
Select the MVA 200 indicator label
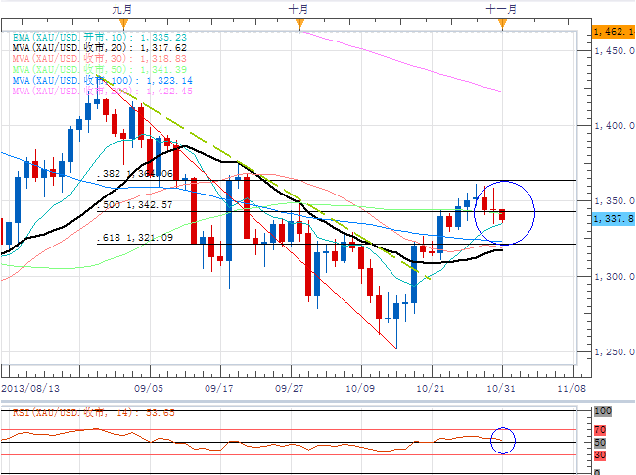(x=102, y=91)
